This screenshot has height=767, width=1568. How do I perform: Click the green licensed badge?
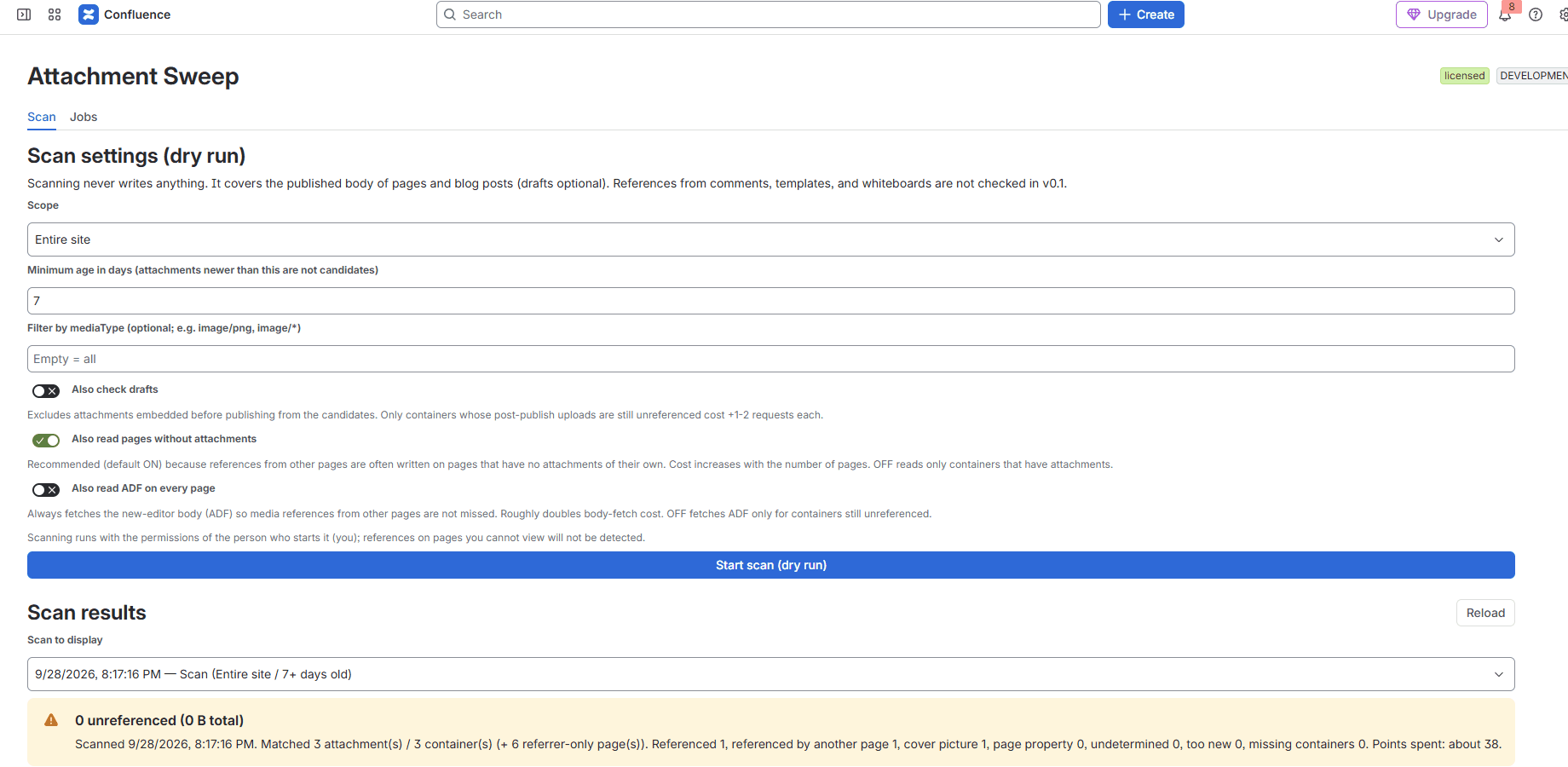click(x=1465, y=76)
